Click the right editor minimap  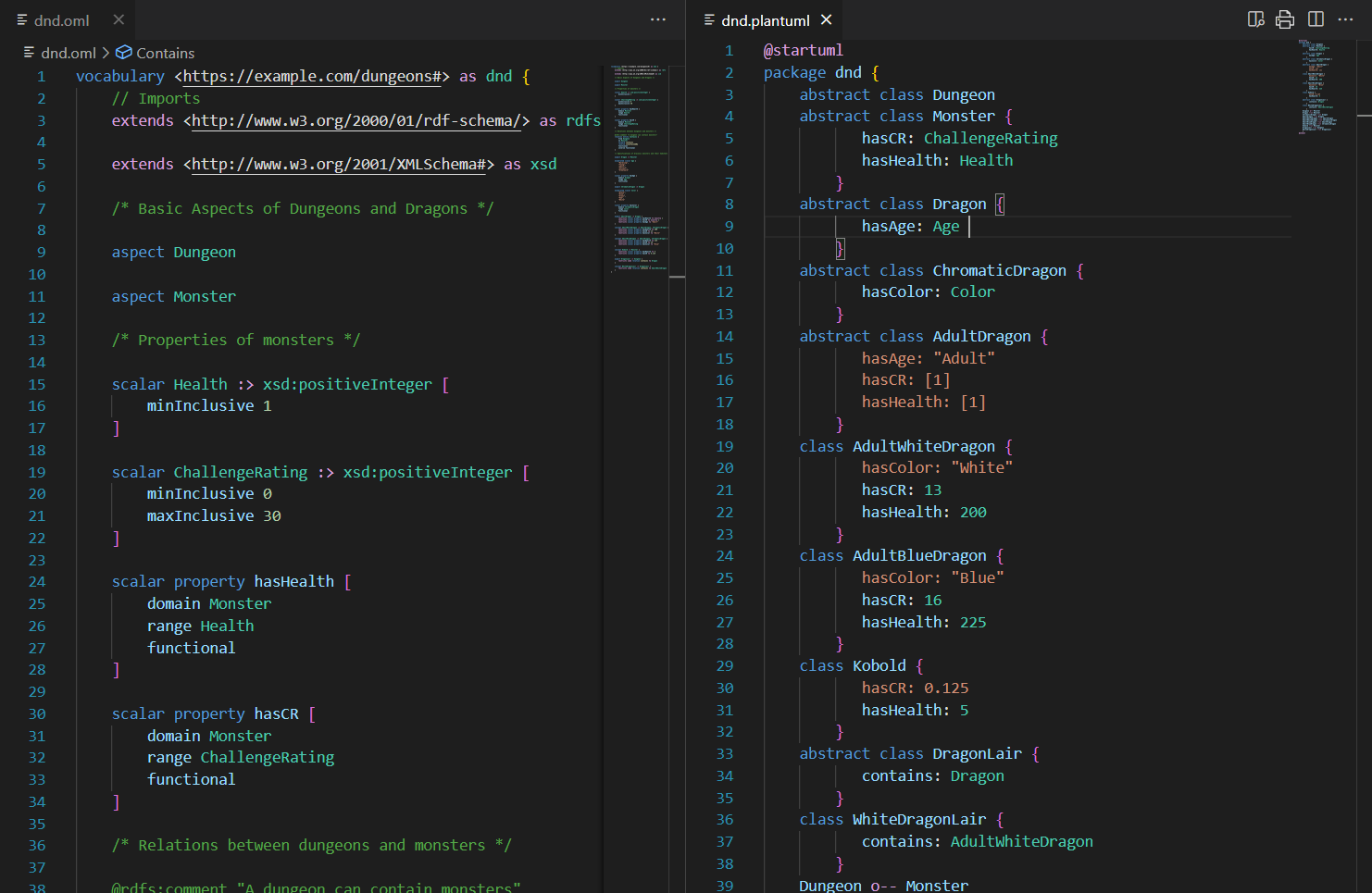1316,87
